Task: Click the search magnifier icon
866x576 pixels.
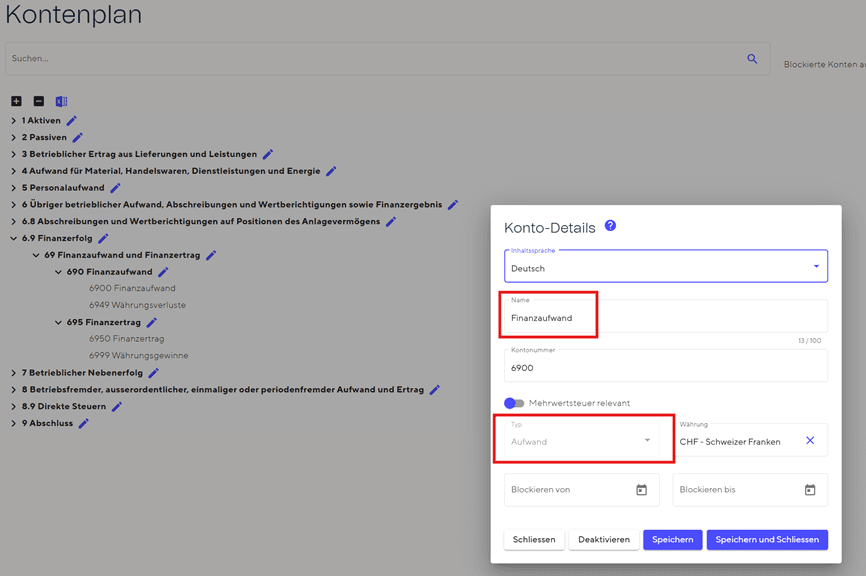Action: (752, 59)
